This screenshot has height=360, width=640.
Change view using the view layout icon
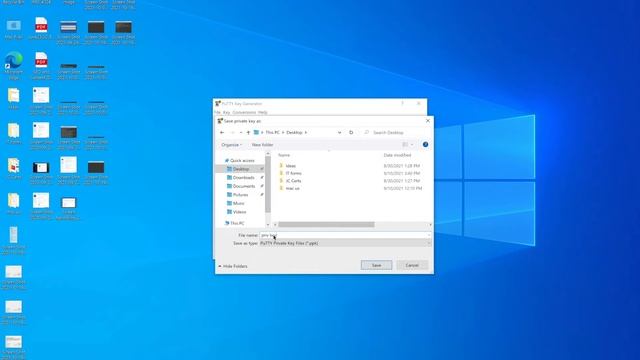point(405,144)
